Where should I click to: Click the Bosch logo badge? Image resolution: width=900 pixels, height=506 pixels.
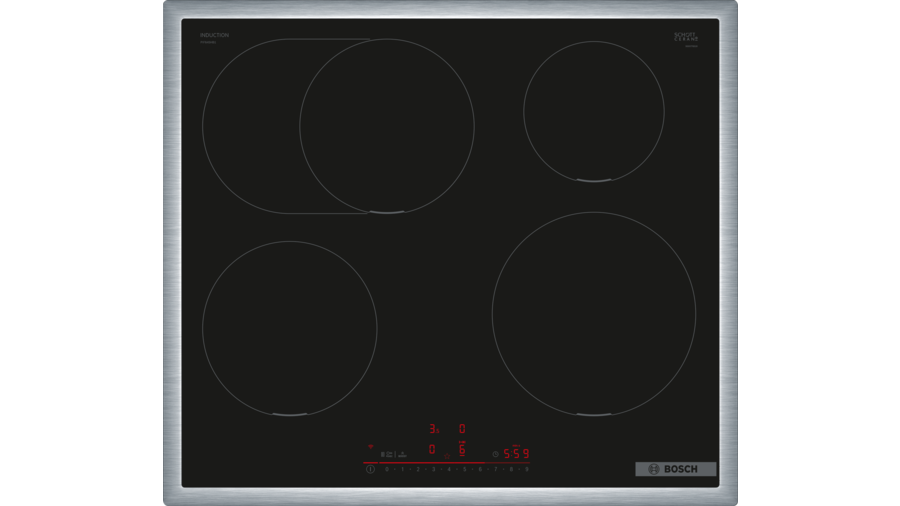click(x=676, y=469)
